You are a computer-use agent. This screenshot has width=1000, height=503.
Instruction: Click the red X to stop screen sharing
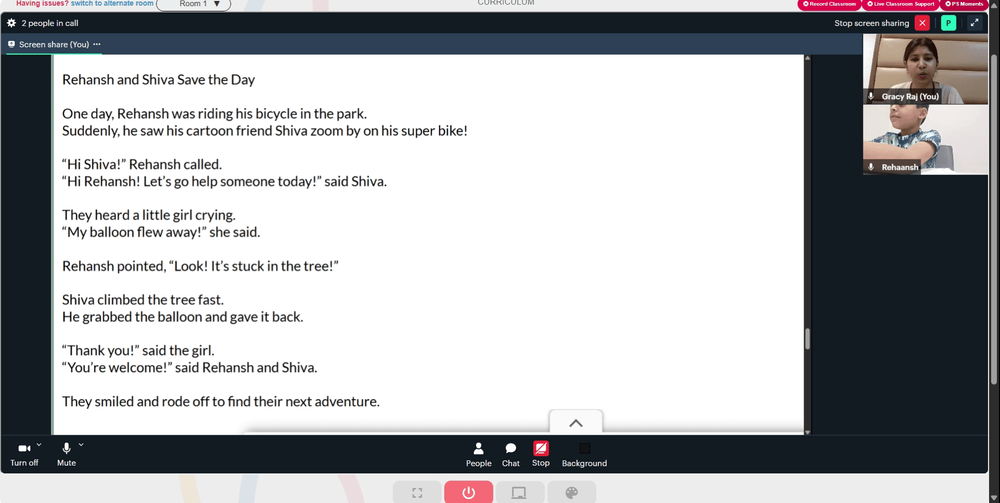(922, 23)
